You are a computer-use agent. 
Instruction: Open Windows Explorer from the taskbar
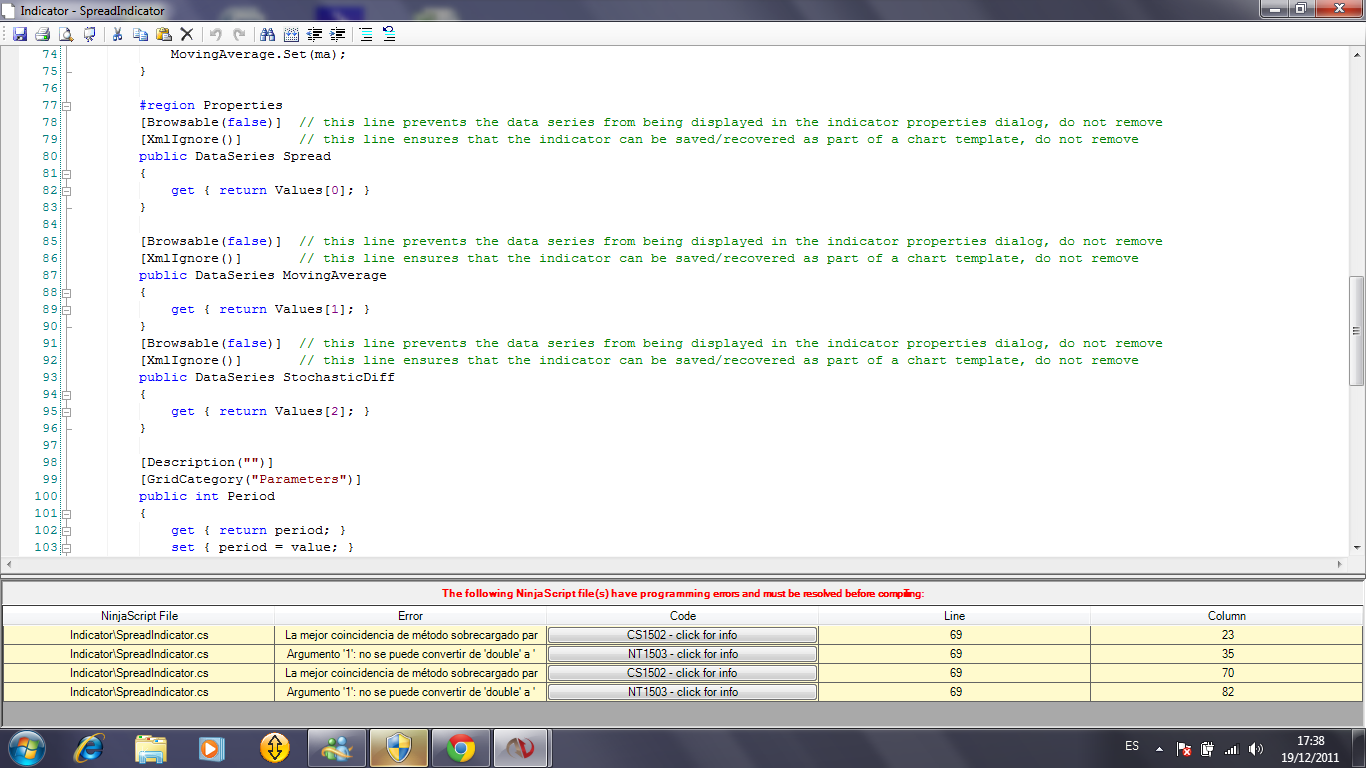152,747
